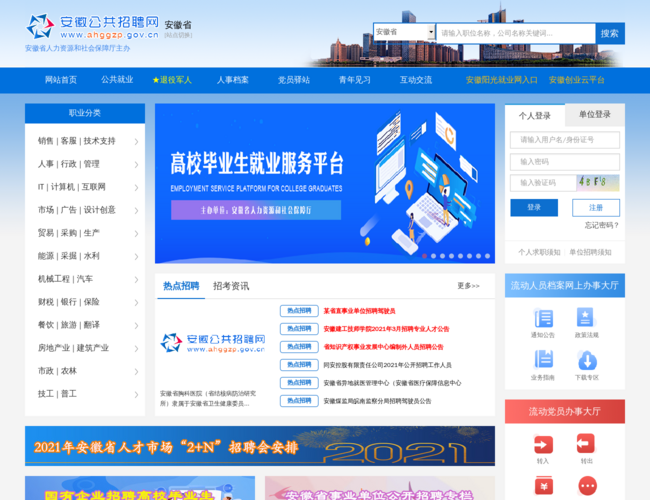Click the 登录 login button
650x500 pixels.
534,207
